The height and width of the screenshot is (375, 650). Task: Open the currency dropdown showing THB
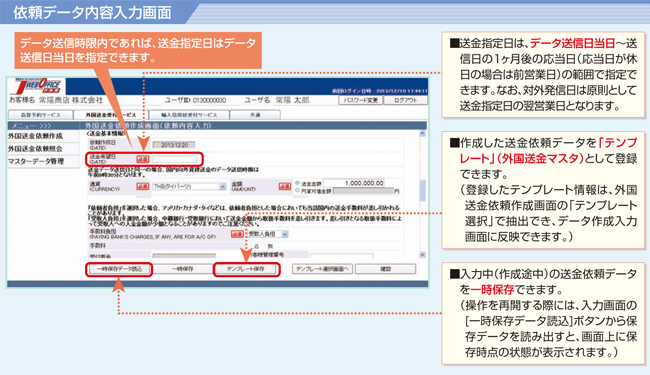(x=189, y=187)
